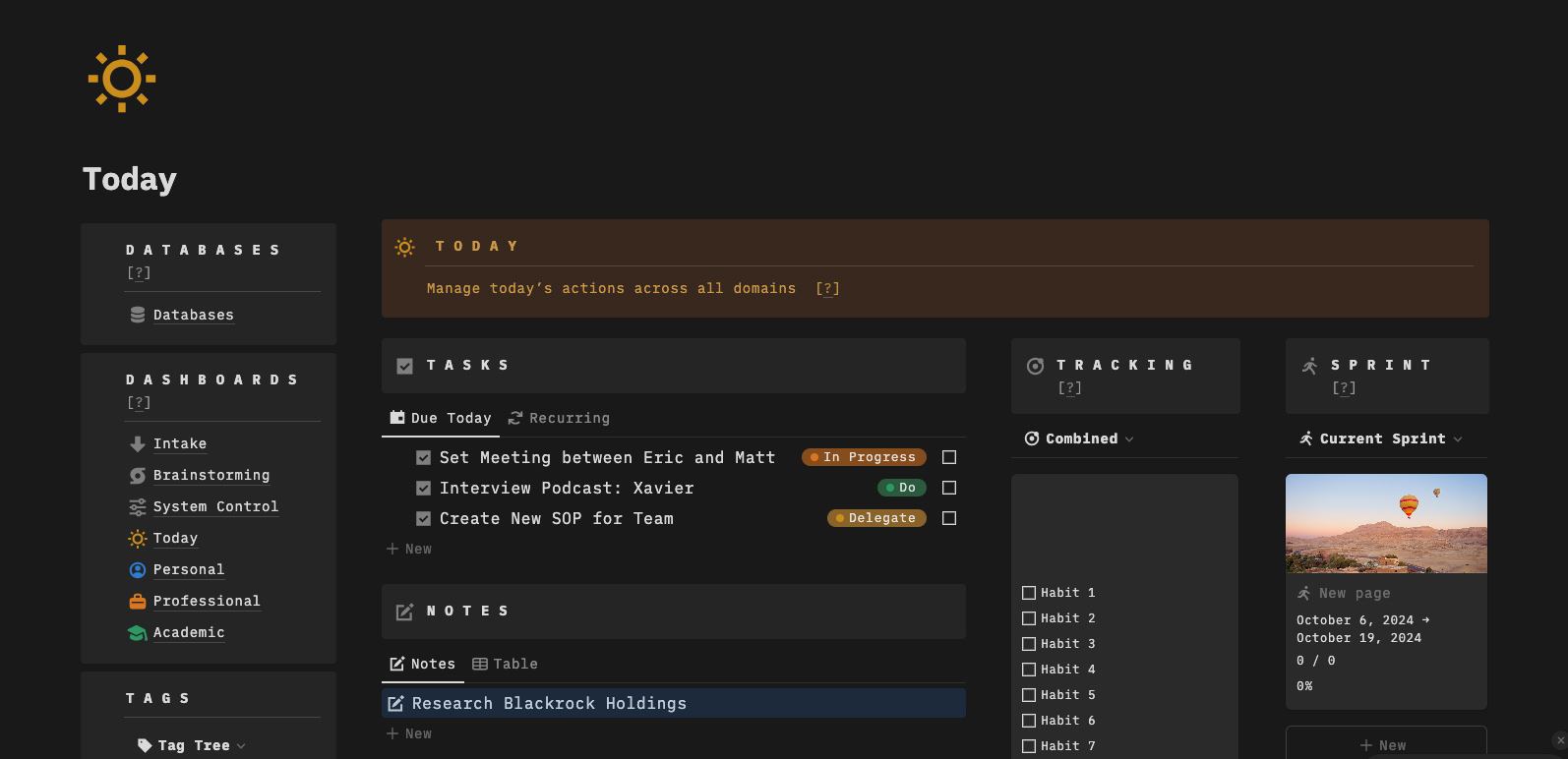Click the Academic graduation cap icon
Screen dimensions: 1568x759
click(x=138, y=633)
